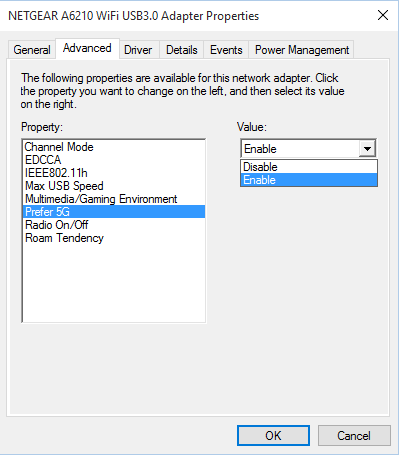Switch to the General tab
The width and height of the screenshot is (399, 455).
tap(32, 50)
